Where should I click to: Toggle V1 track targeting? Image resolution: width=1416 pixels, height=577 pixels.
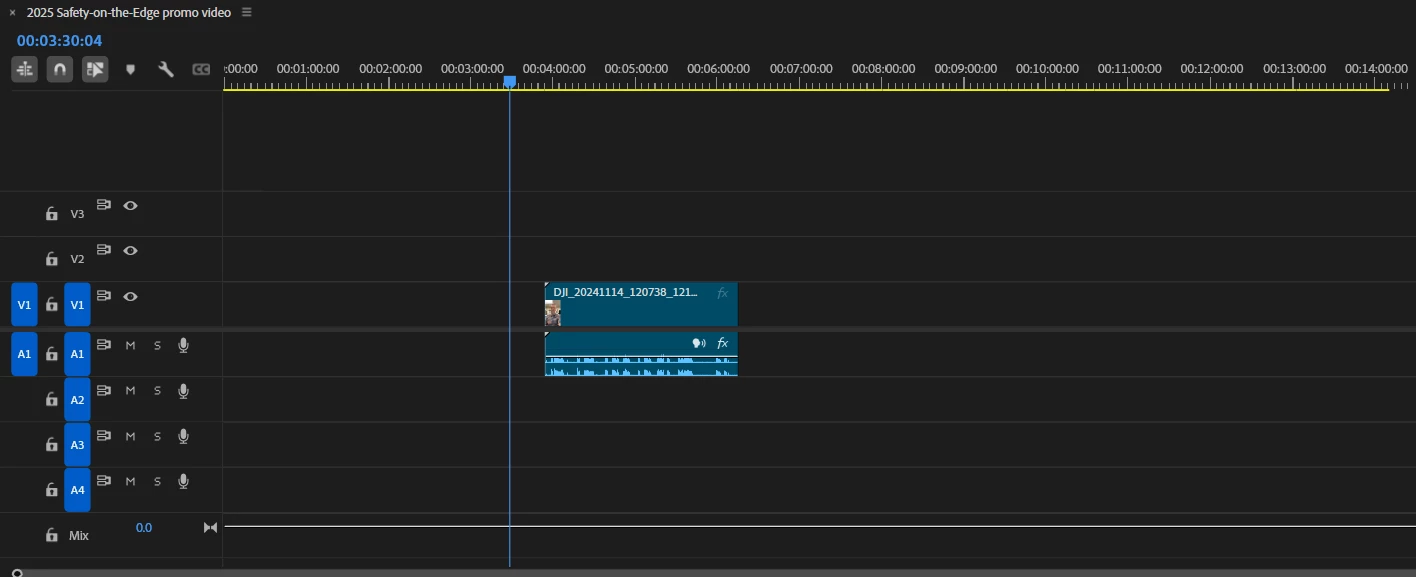(77, 304)
